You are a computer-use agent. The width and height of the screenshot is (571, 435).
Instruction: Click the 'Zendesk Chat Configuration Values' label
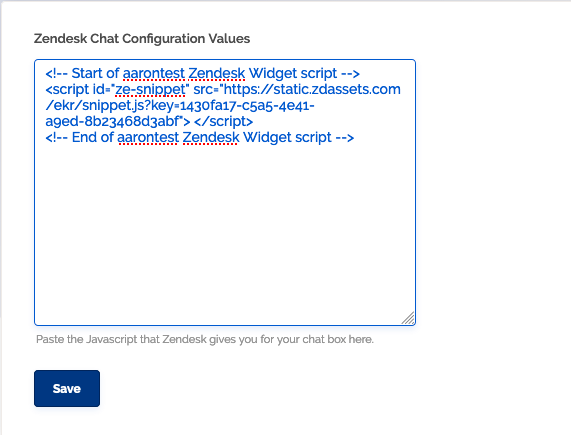(142, 39)
